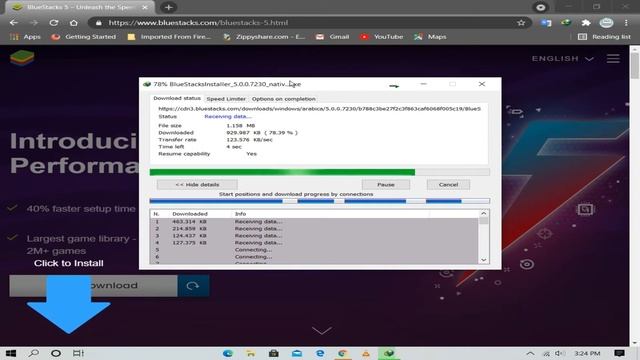Open the website hamburger menu
Viewport: 640px width, 360px height.
click(613, 58)
